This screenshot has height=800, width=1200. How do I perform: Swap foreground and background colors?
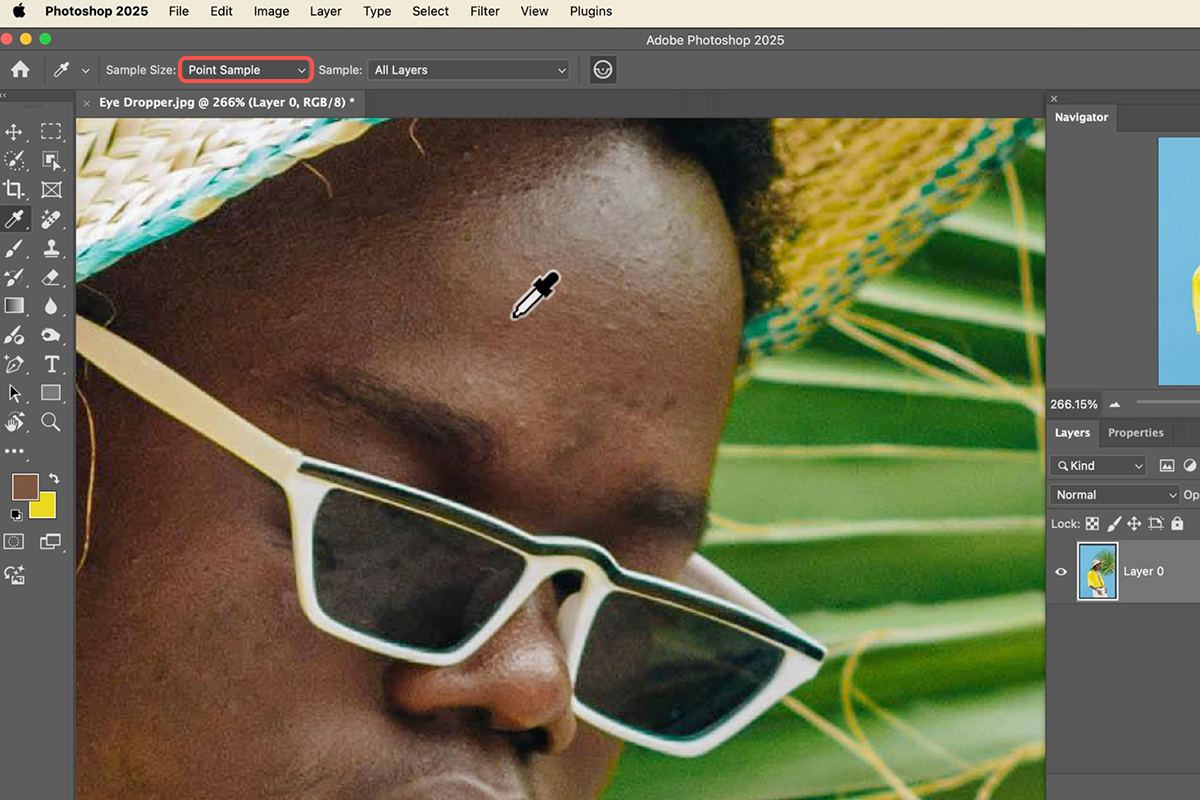point(53,479)
